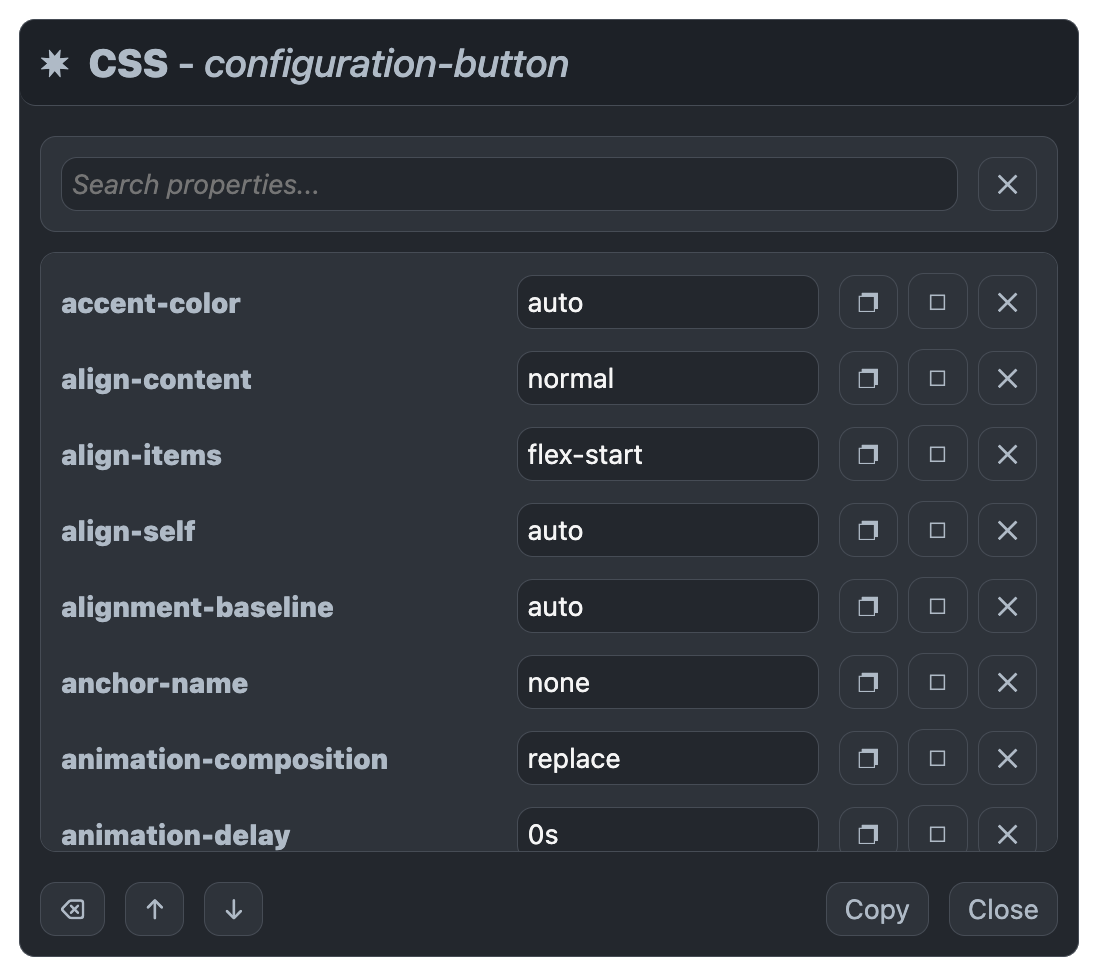Click the up arrow navigation icon
The image size is (1098, 977).
[x=153, y=909]
